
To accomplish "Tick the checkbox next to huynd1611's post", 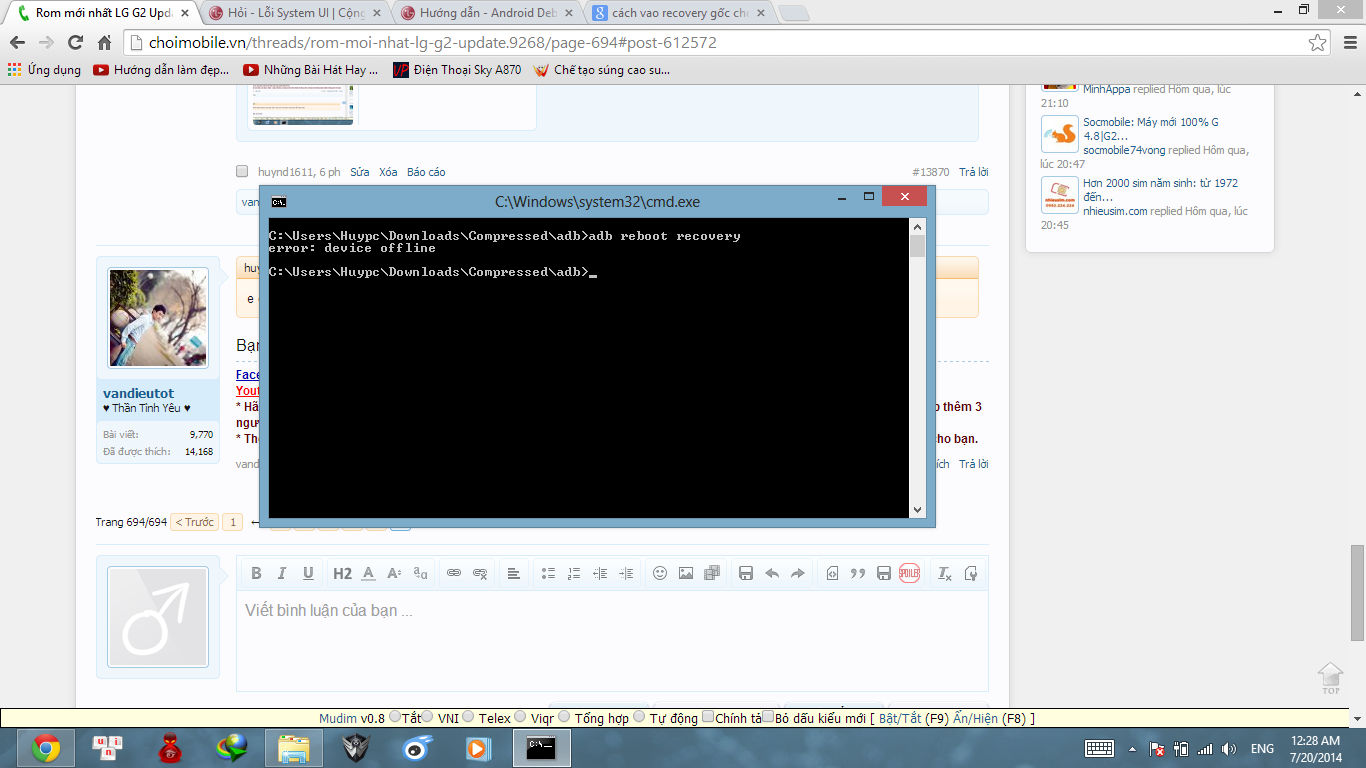I will (242, 171).
